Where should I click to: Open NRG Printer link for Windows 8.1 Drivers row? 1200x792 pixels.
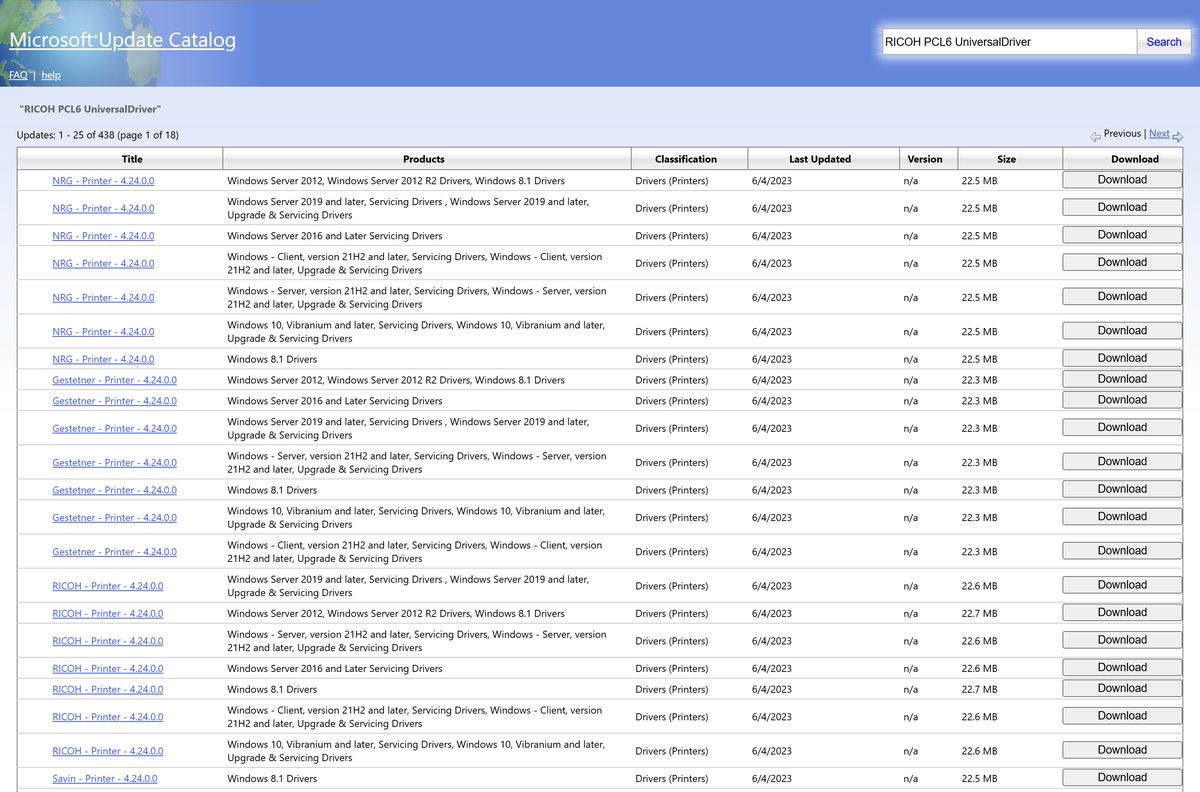pos(103,359)
